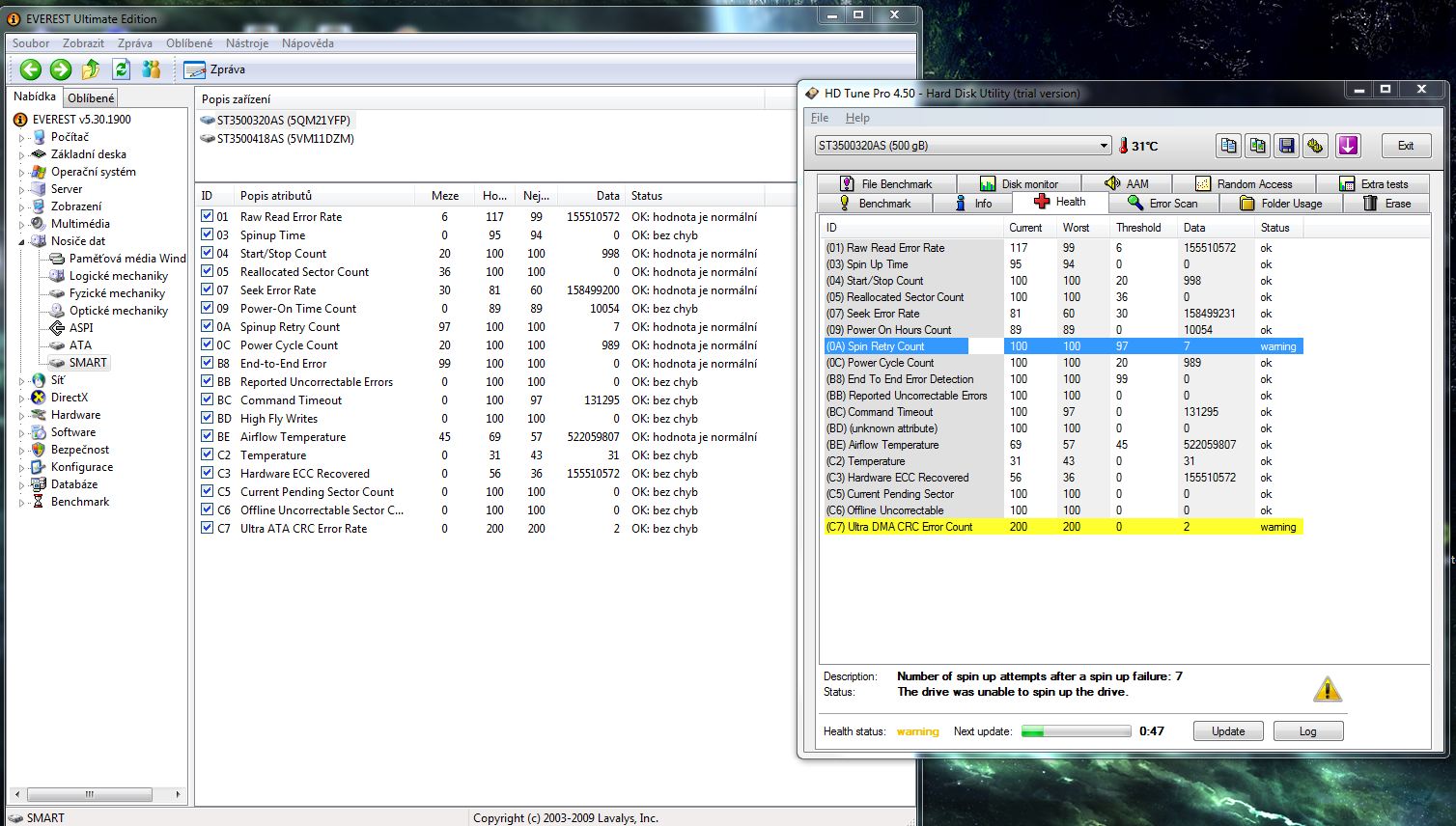Image resolution: width=1456 pixels, height=826 pixels.
Task: Go forward with EVEREST's green right arrow
Action: [x=61, y=69]
